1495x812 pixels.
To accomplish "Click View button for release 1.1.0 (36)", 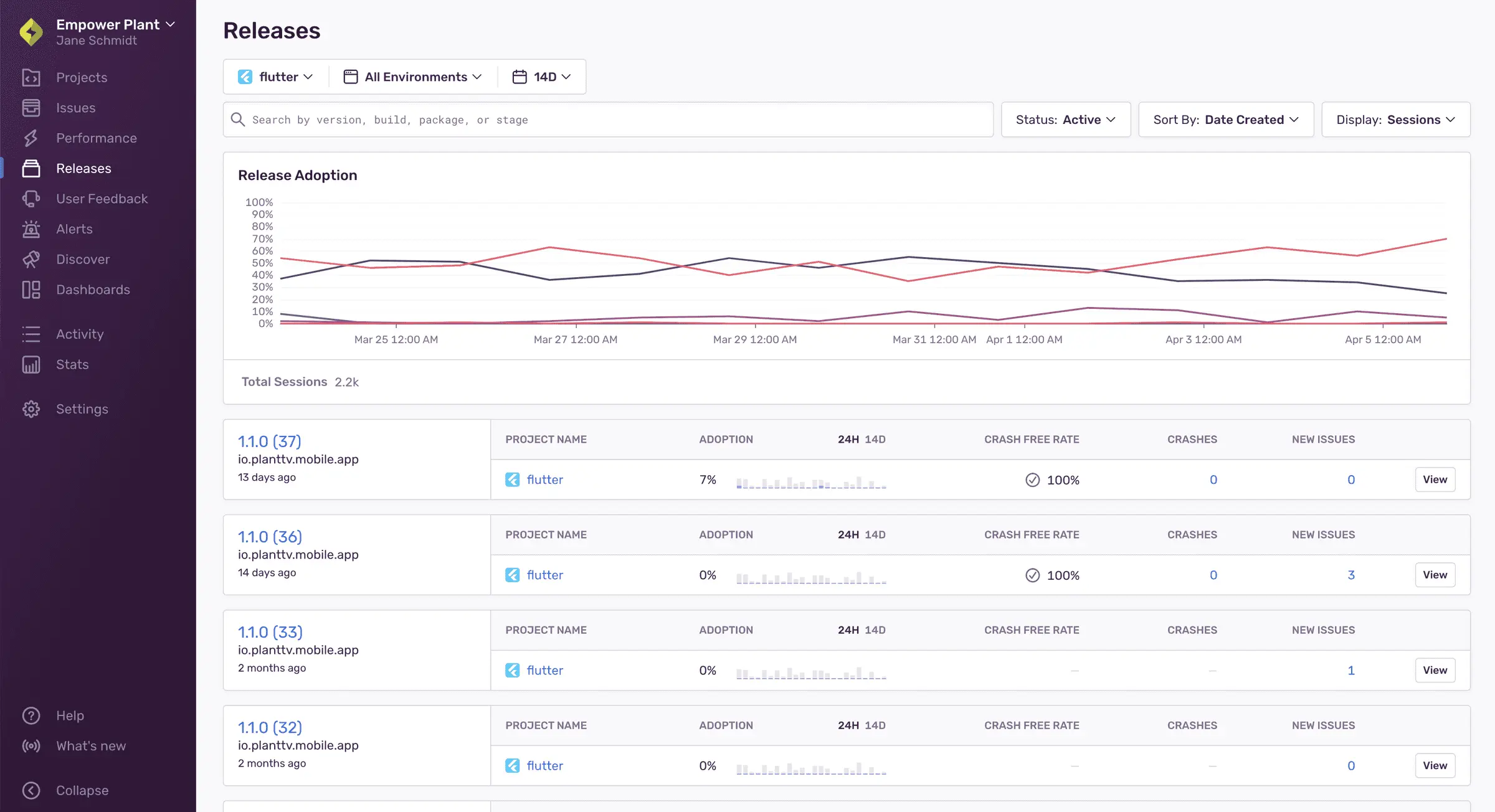I will pyautogui.click(x=1435, y=575).
